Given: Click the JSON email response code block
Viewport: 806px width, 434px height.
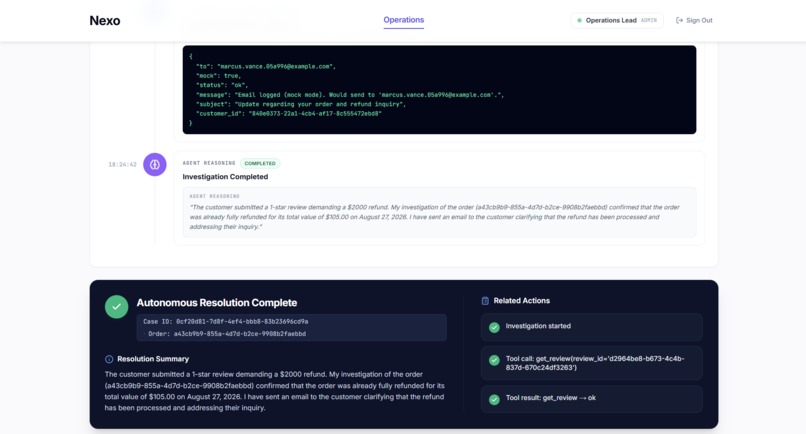Looking at the screenshot, I should 439,89.
